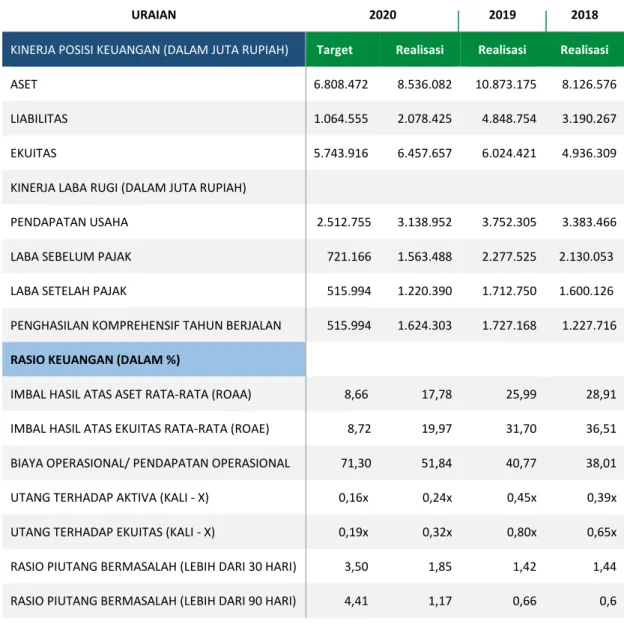624x624 pixels.
Task: Select the ROAE row label
Action: 140,429
